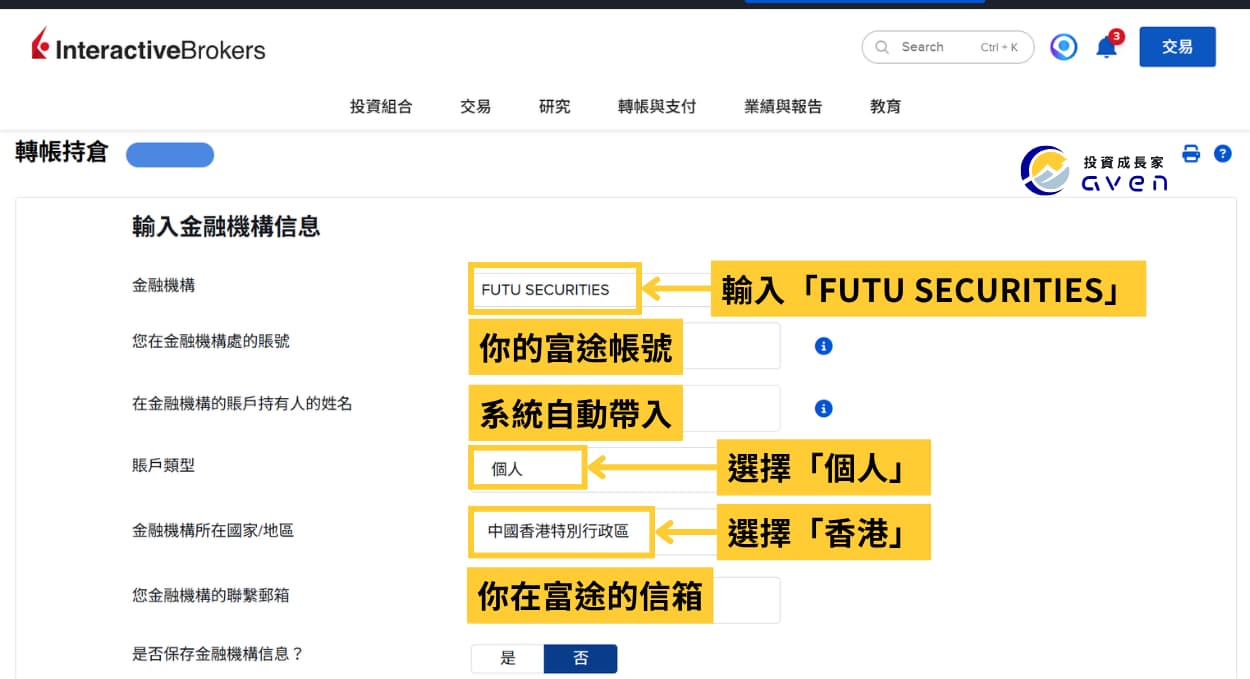Click the blue 交易 button
The width and height of the screenshot is (1250, 679).
pyautogui.click(x=1177, y=47)
